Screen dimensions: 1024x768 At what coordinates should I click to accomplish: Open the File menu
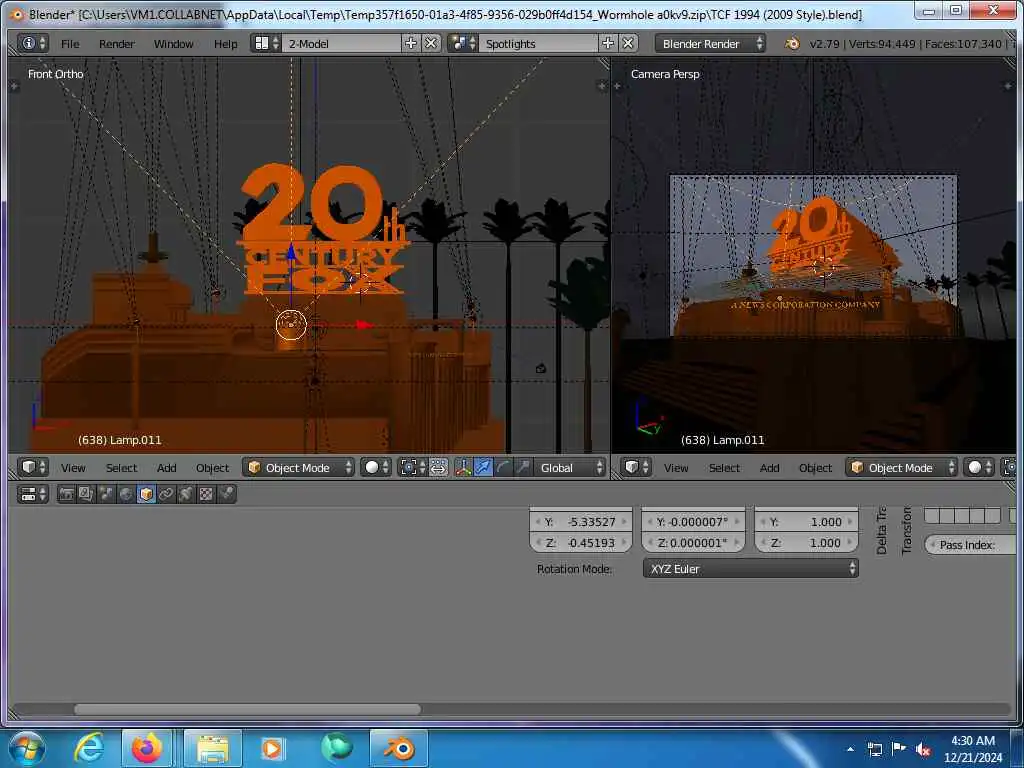click(x=70, y=44)
